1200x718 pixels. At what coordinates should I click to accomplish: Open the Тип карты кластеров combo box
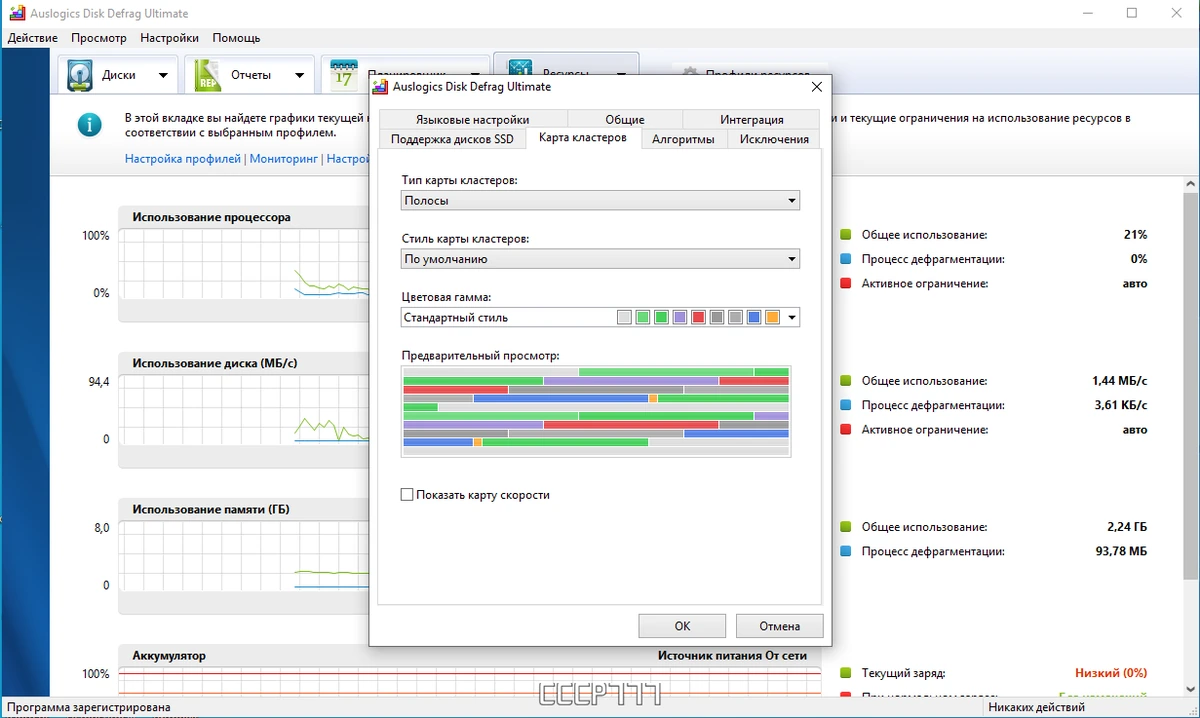[600, 201]
